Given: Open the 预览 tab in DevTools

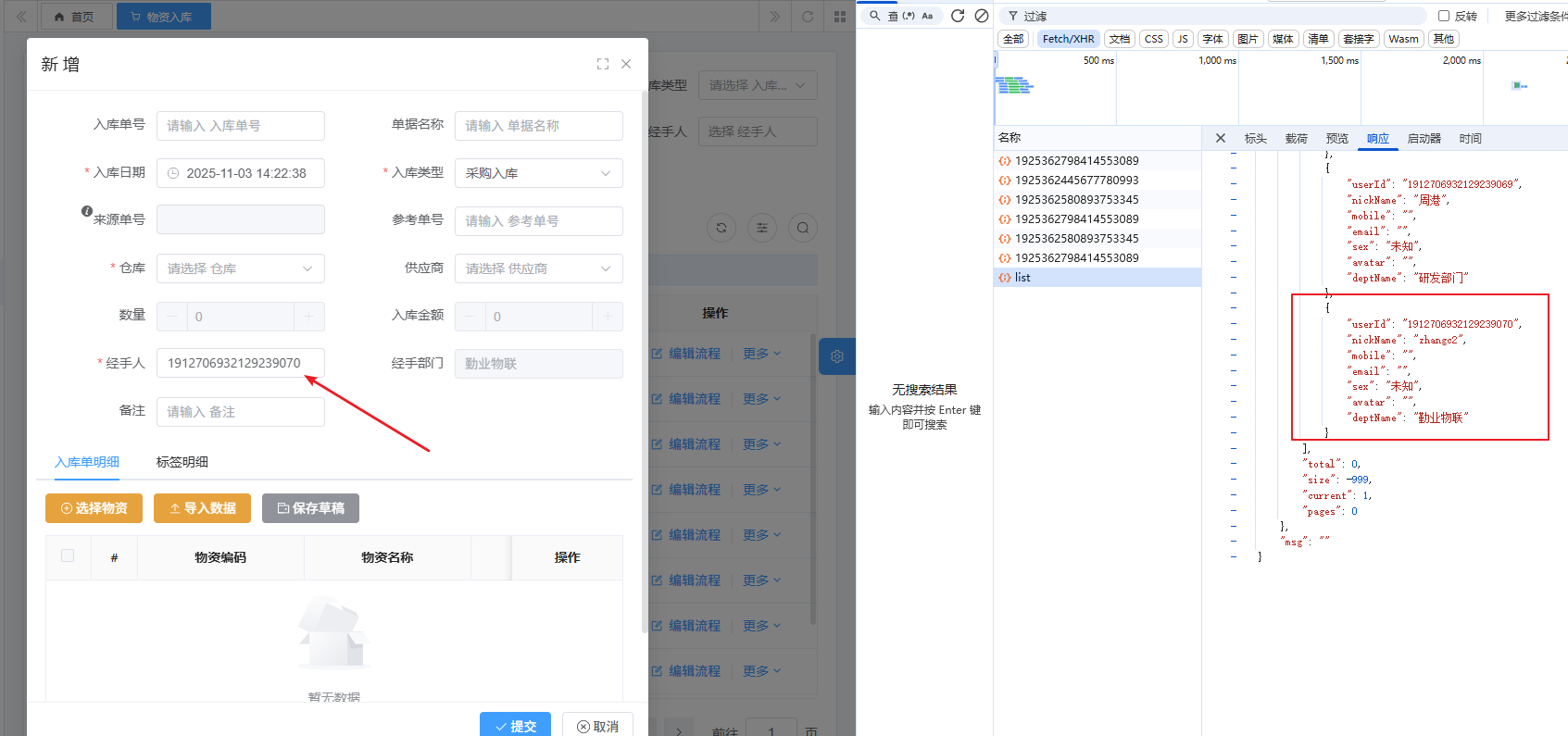Looking at the screenshot, I should 1336,138.
